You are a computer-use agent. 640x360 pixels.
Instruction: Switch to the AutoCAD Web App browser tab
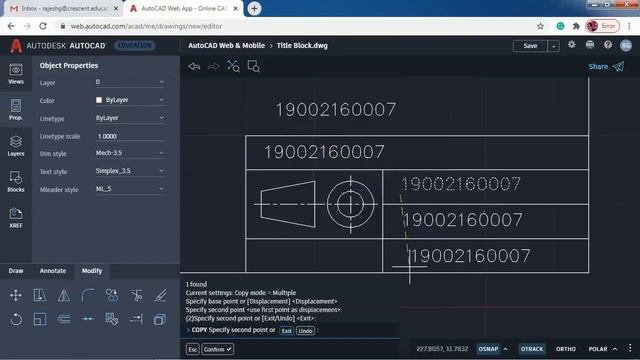click(184, 9)
